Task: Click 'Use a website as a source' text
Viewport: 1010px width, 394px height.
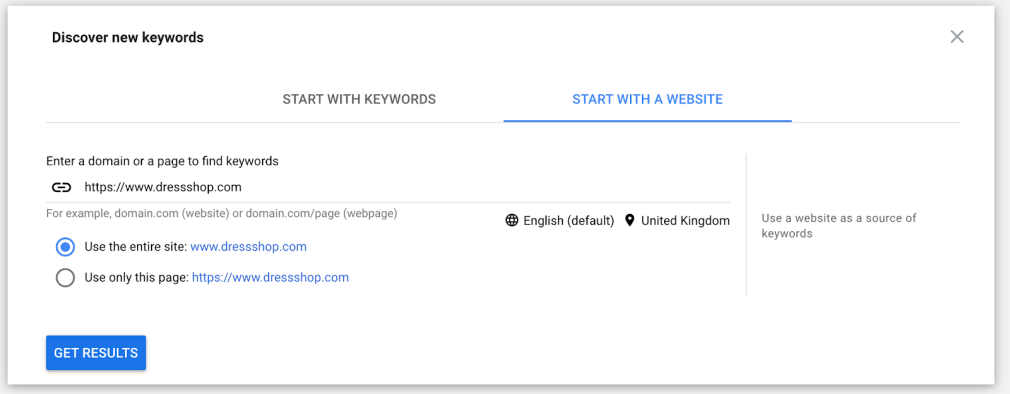Action: 839,225
